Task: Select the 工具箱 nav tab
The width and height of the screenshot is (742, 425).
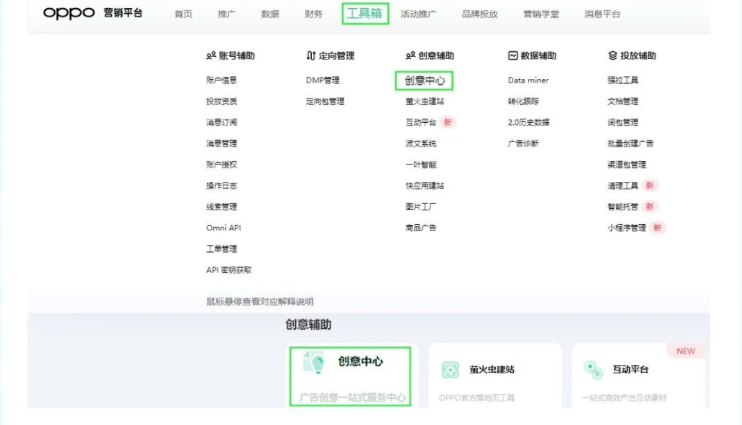Action: 365,14
